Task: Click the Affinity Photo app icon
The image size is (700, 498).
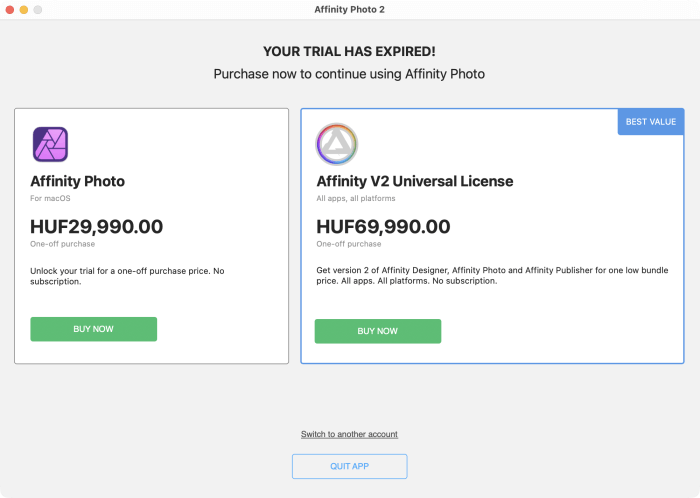Action: [50, 145]
